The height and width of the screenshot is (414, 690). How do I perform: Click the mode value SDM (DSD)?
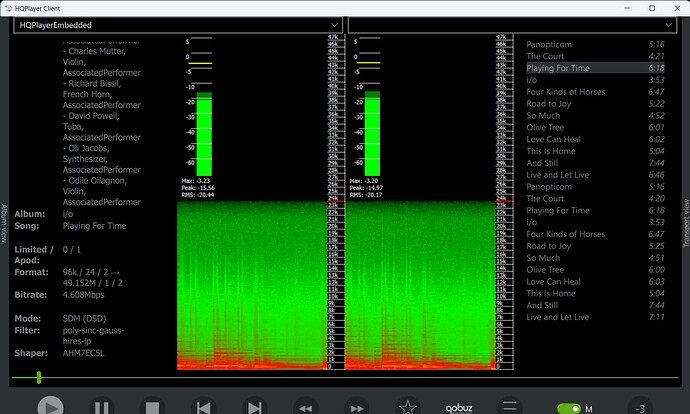tap(84, 318)
